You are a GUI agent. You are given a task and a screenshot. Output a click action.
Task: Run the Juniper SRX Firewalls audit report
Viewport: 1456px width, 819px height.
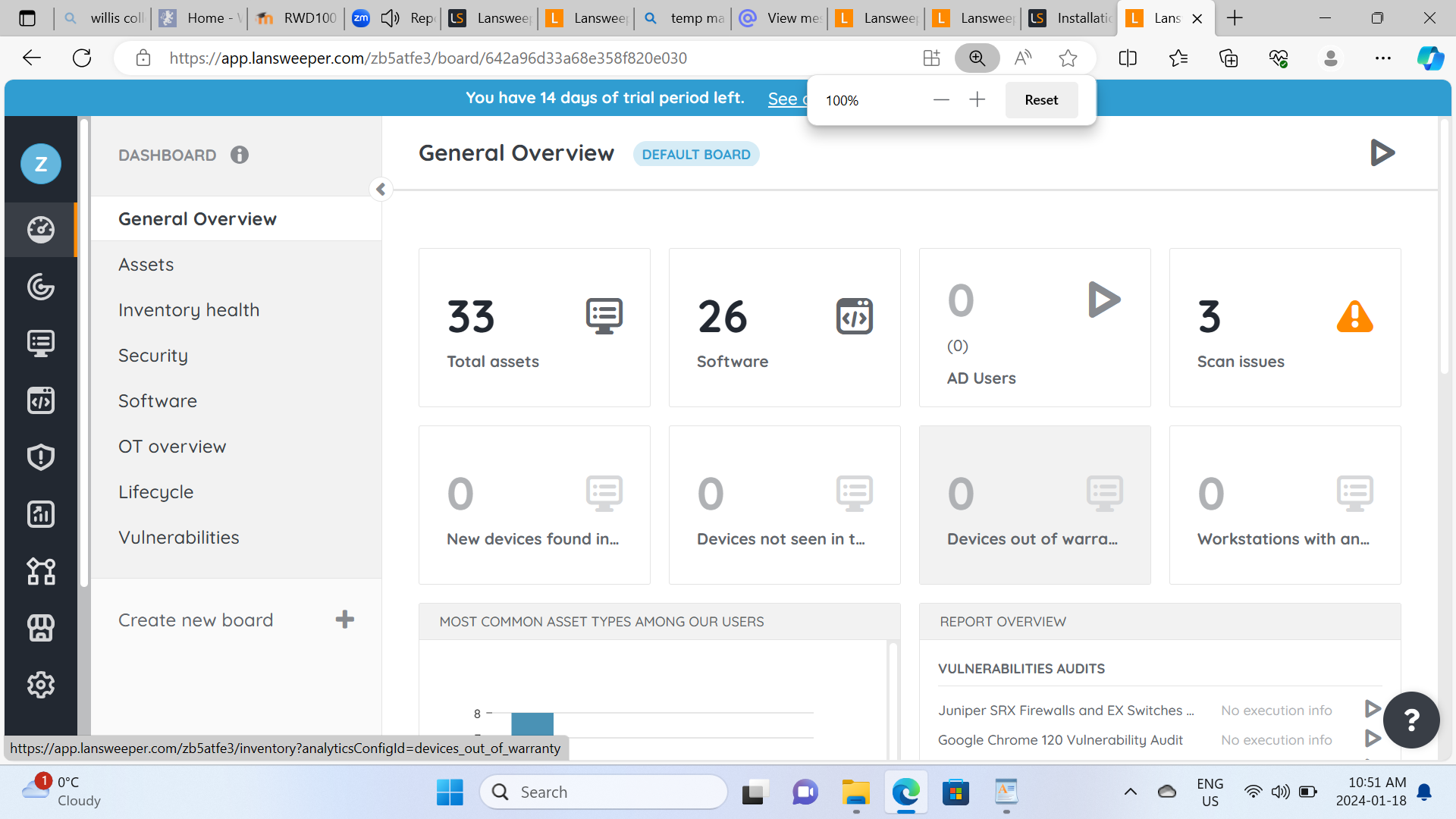pyautogui.click(x=1372, y=709)
